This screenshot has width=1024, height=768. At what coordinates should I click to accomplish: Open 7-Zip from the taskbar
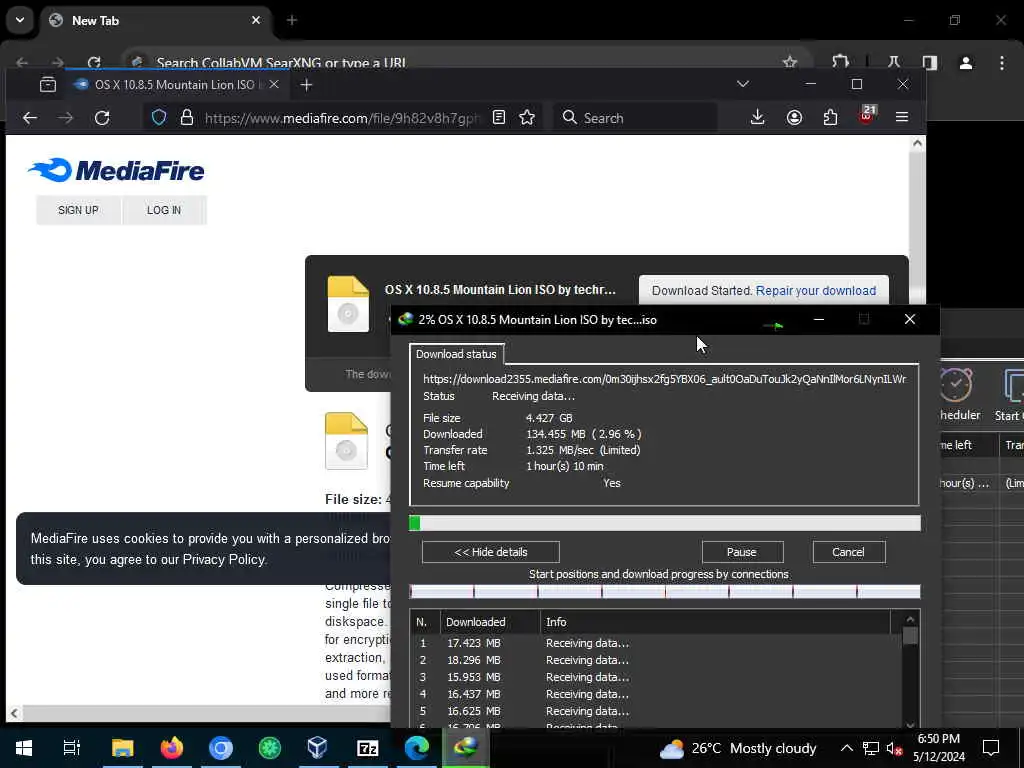(367, 748)
